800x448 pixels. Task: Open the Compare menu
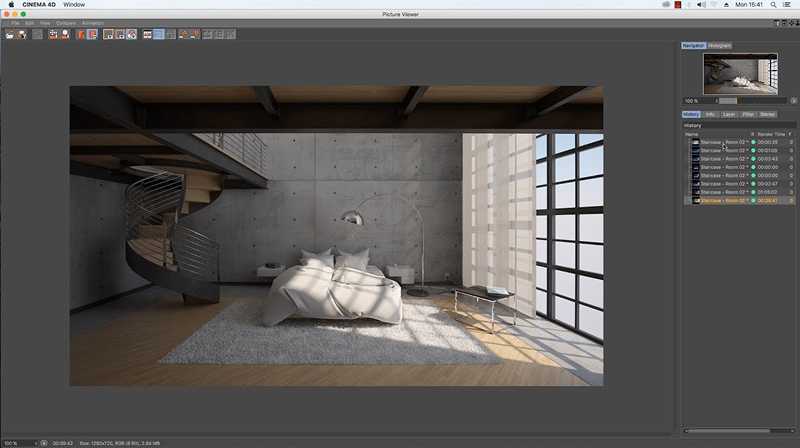[x=66, y=23]
